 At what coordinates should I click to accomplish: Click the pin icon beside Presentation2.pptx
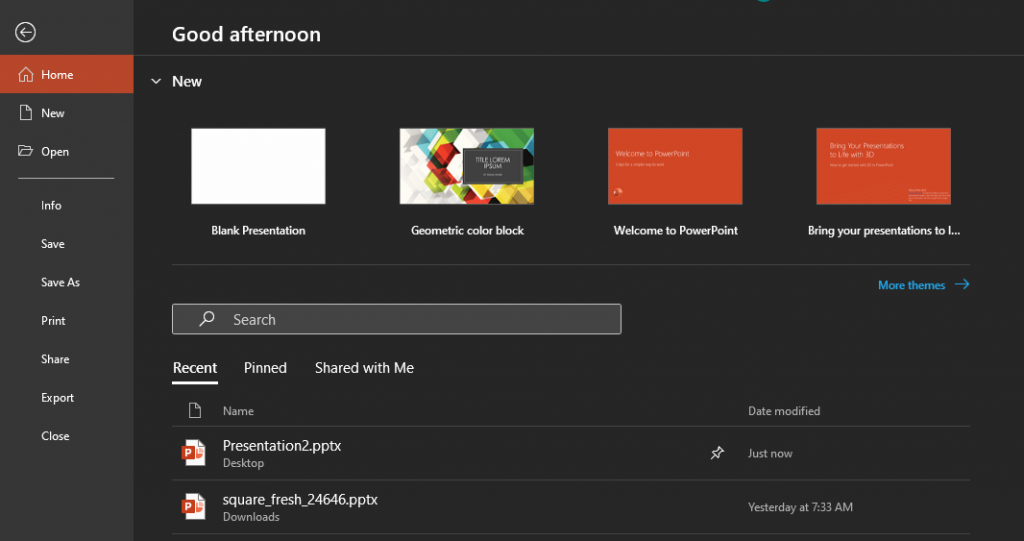tap(717, 453)
